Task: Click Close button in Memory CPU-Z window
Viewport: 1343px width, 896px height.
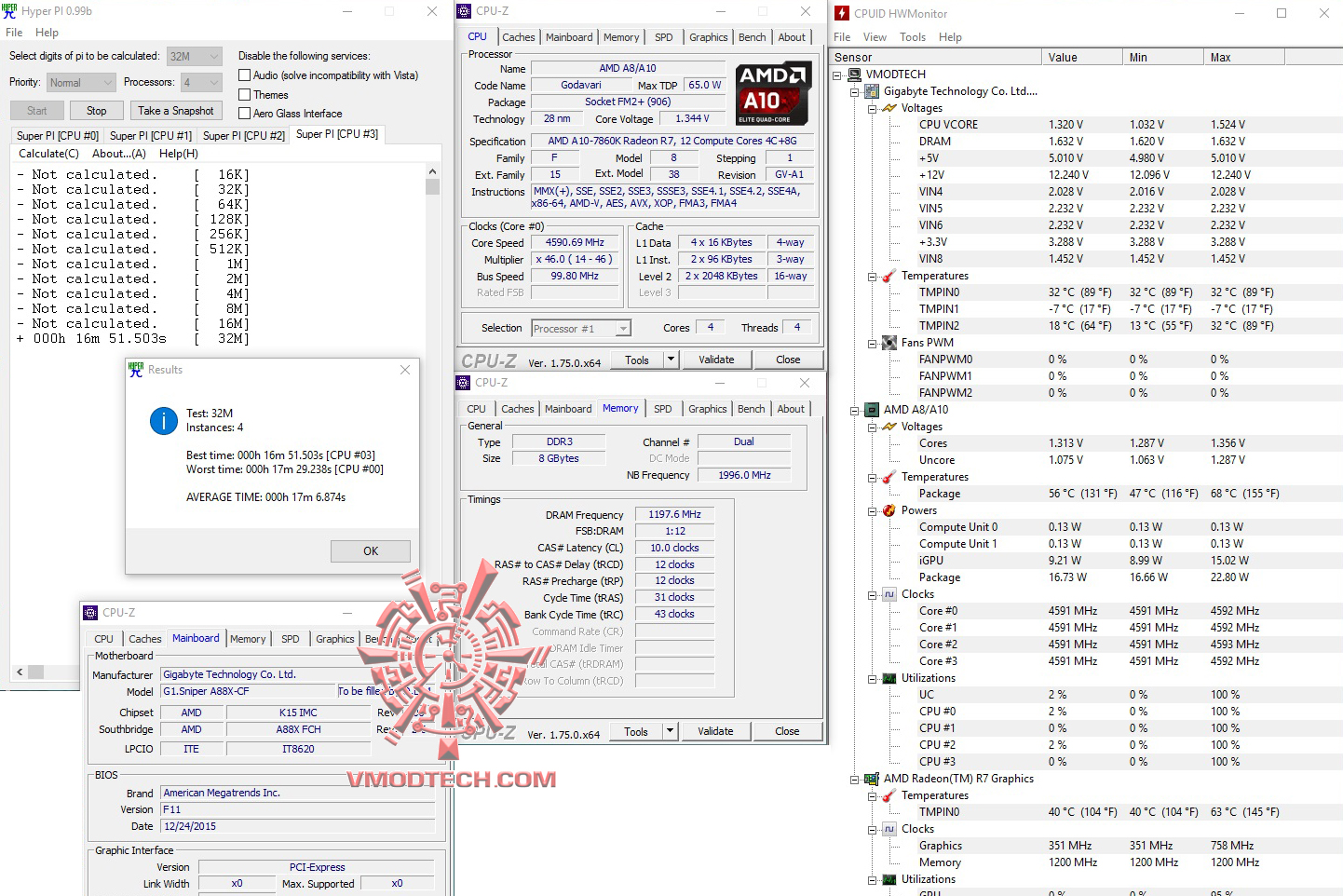Action: click(x=787, y=731)
